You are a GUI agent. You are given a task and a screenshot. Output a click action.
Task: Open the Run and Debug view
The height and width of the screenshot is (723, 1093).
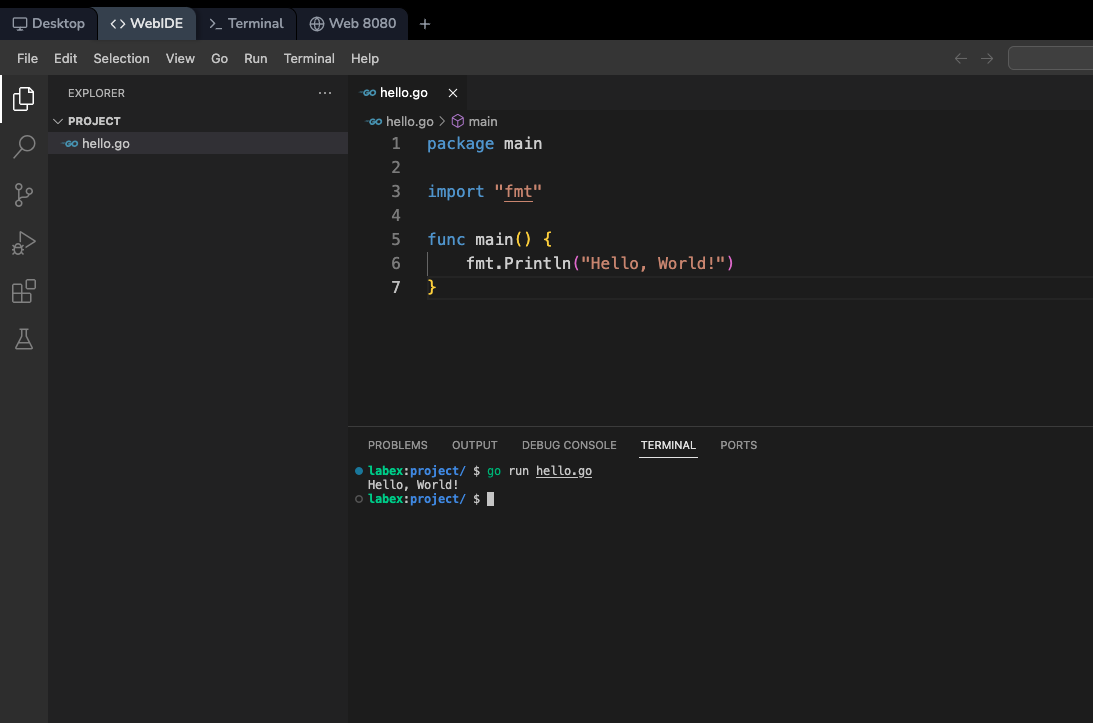[22, 243]
